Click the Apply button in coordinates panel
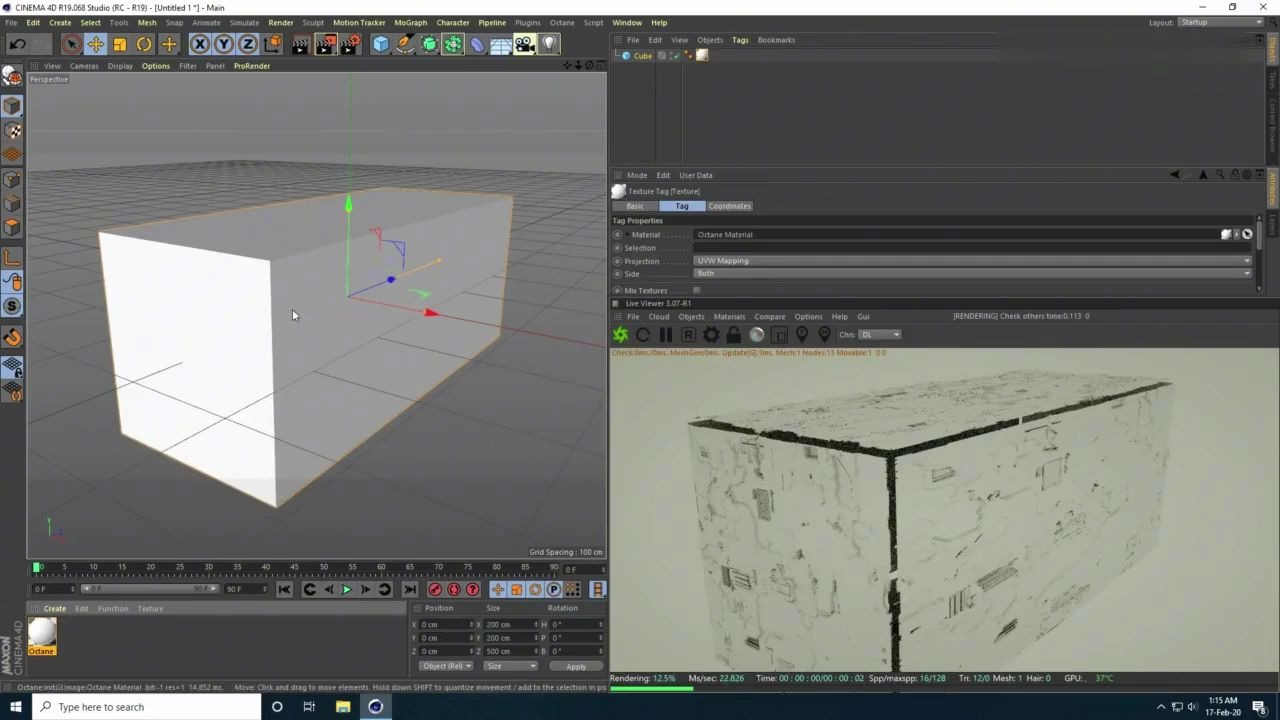 575,666
